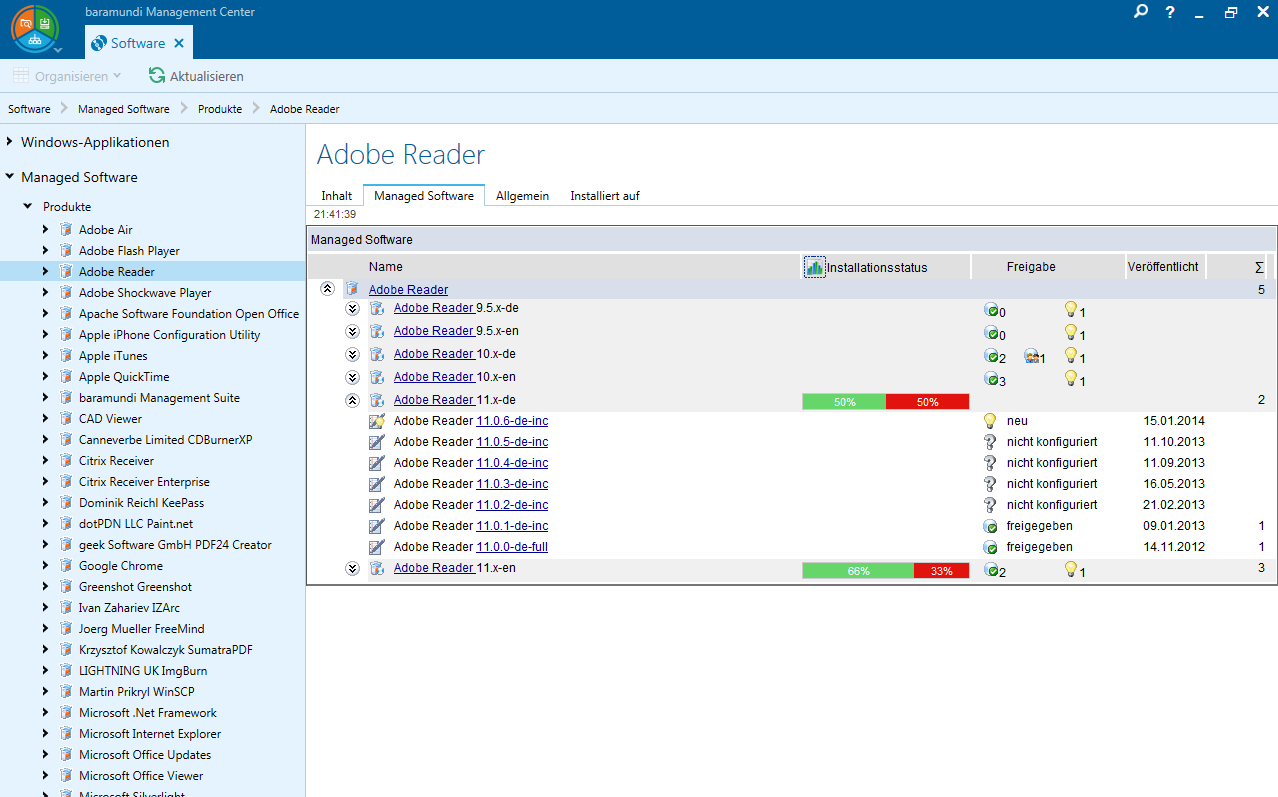Switch to the Installiert auf tab
Image resolution: width=1278 pixels, height=797 pixels.
[x=604, y=196]
